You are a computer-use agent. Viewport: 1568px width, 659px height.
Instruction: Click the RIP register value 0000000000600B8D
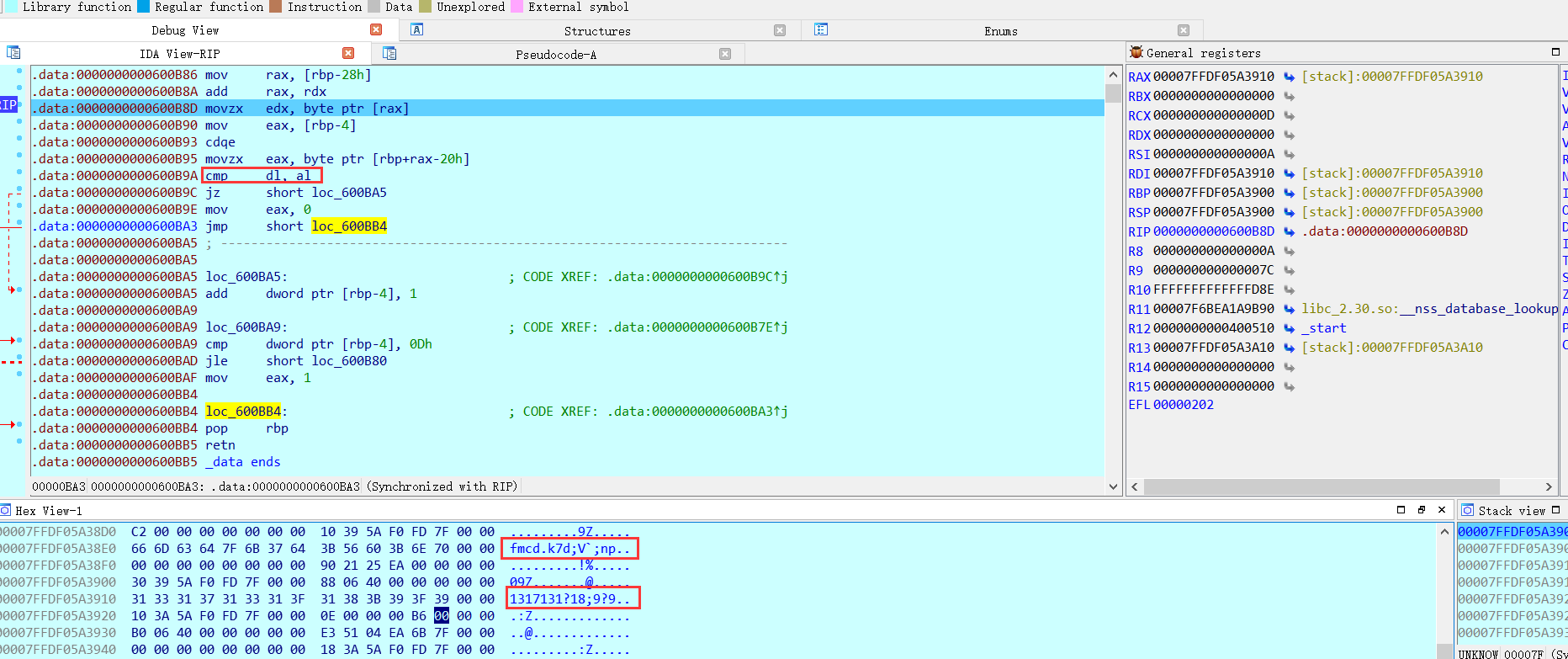(x=1214, y=231)
